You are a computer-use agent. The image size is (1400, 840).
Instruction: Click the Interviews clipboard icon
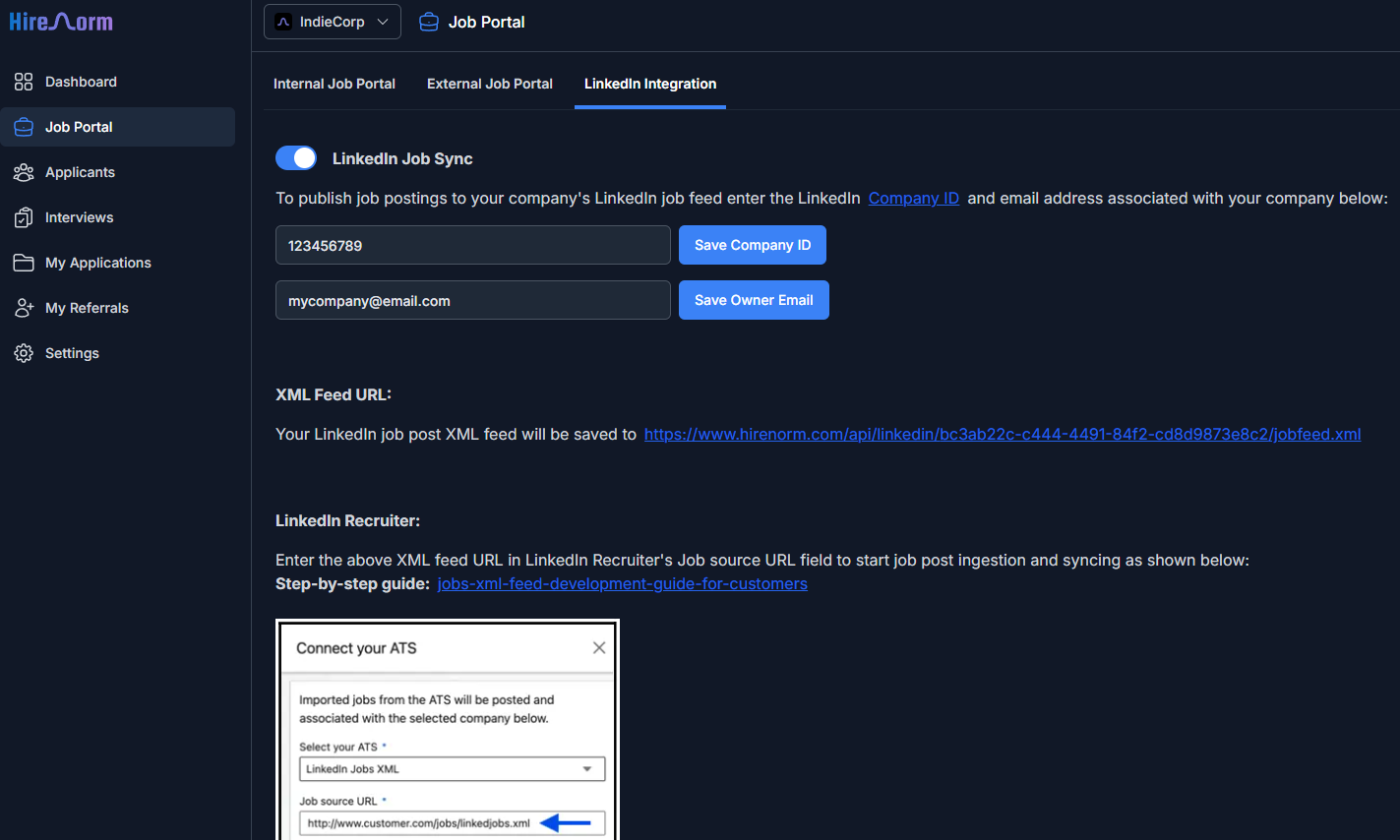click(x=24, y=217)
